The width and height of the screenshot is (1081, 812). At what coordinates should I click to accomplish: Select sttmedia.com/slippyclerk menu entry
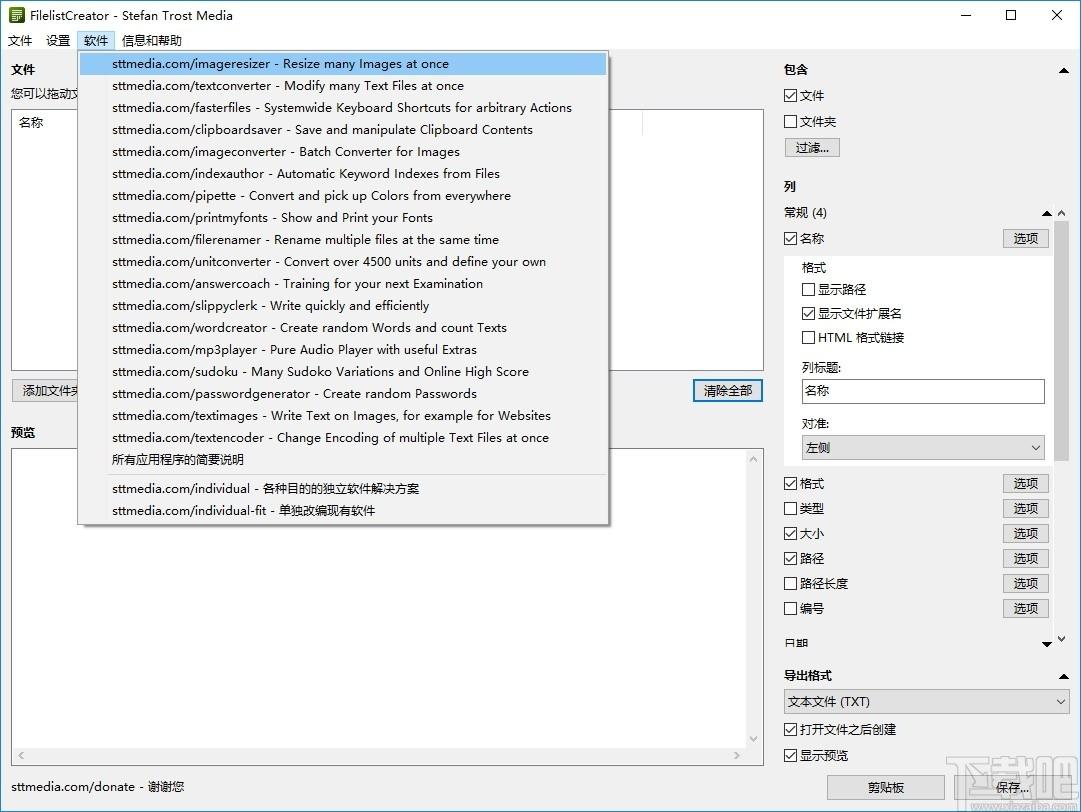click(x=343, y=307)
